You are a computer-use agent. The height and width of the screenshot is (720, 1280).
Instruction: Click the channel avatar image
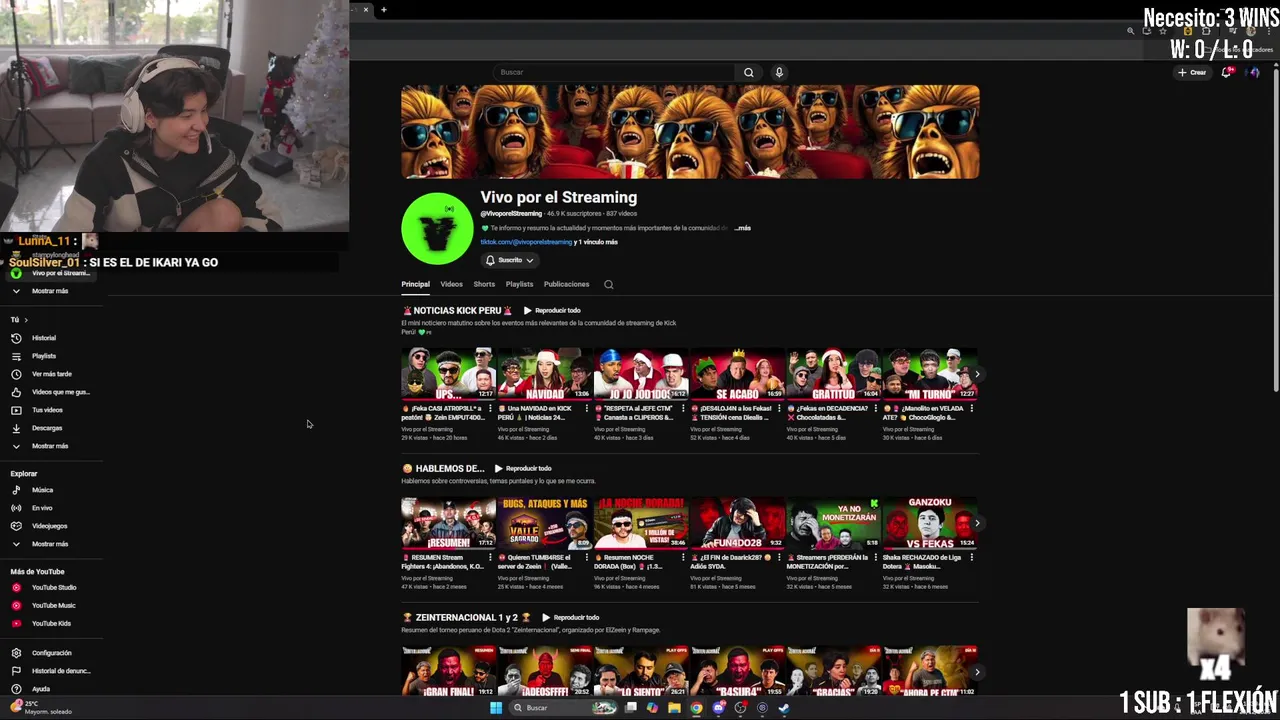(x=437, y=228)
